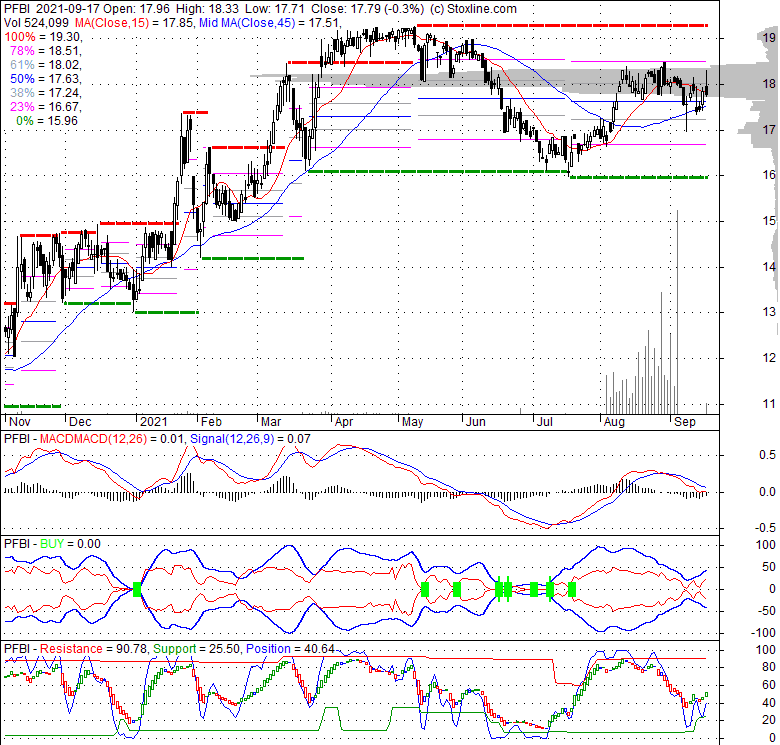Viewport: 780px width, 745px height.
Task: Click the 'May' month axis label
Action: coord(412,422)
